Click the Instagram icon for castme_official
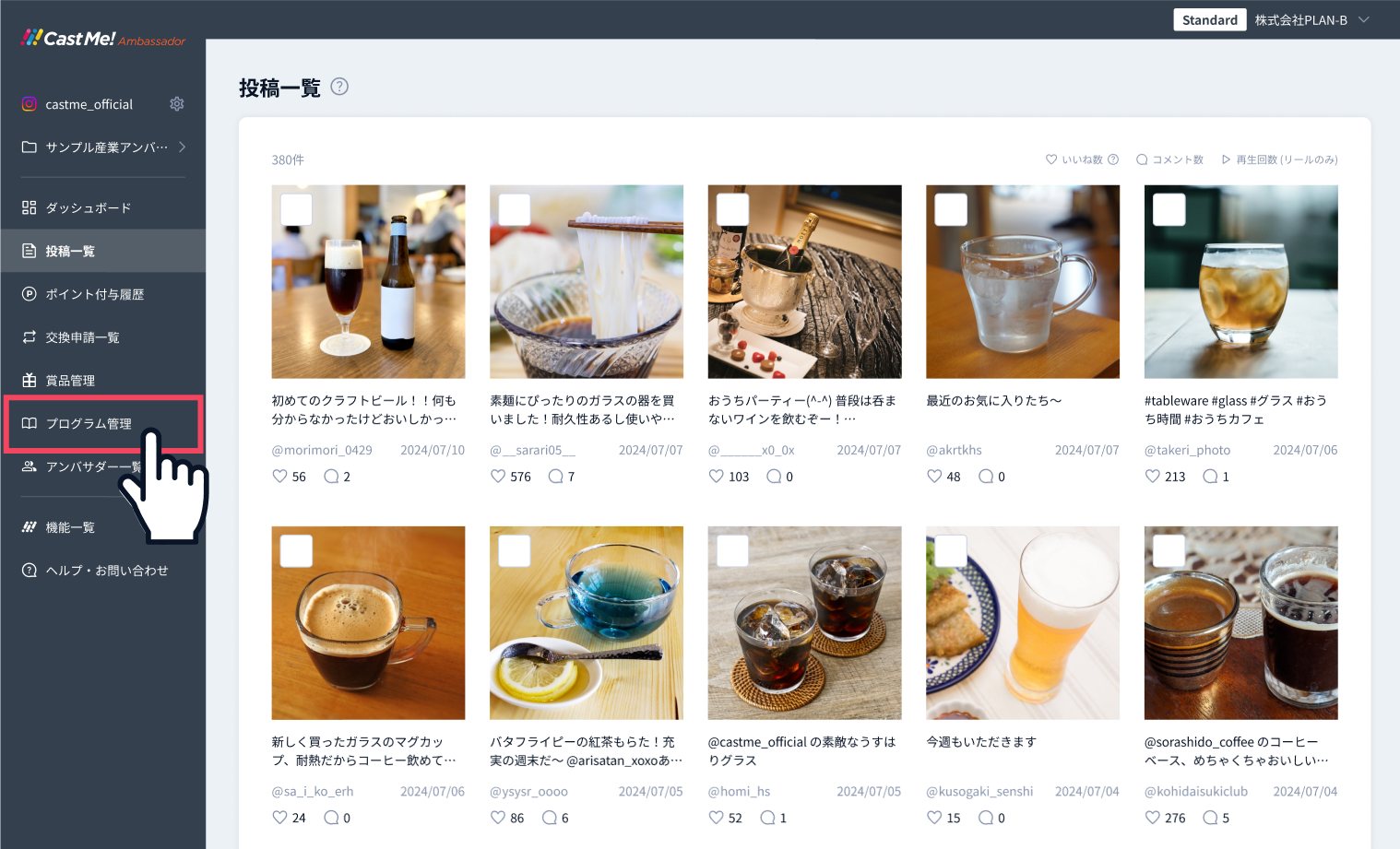 30,104
